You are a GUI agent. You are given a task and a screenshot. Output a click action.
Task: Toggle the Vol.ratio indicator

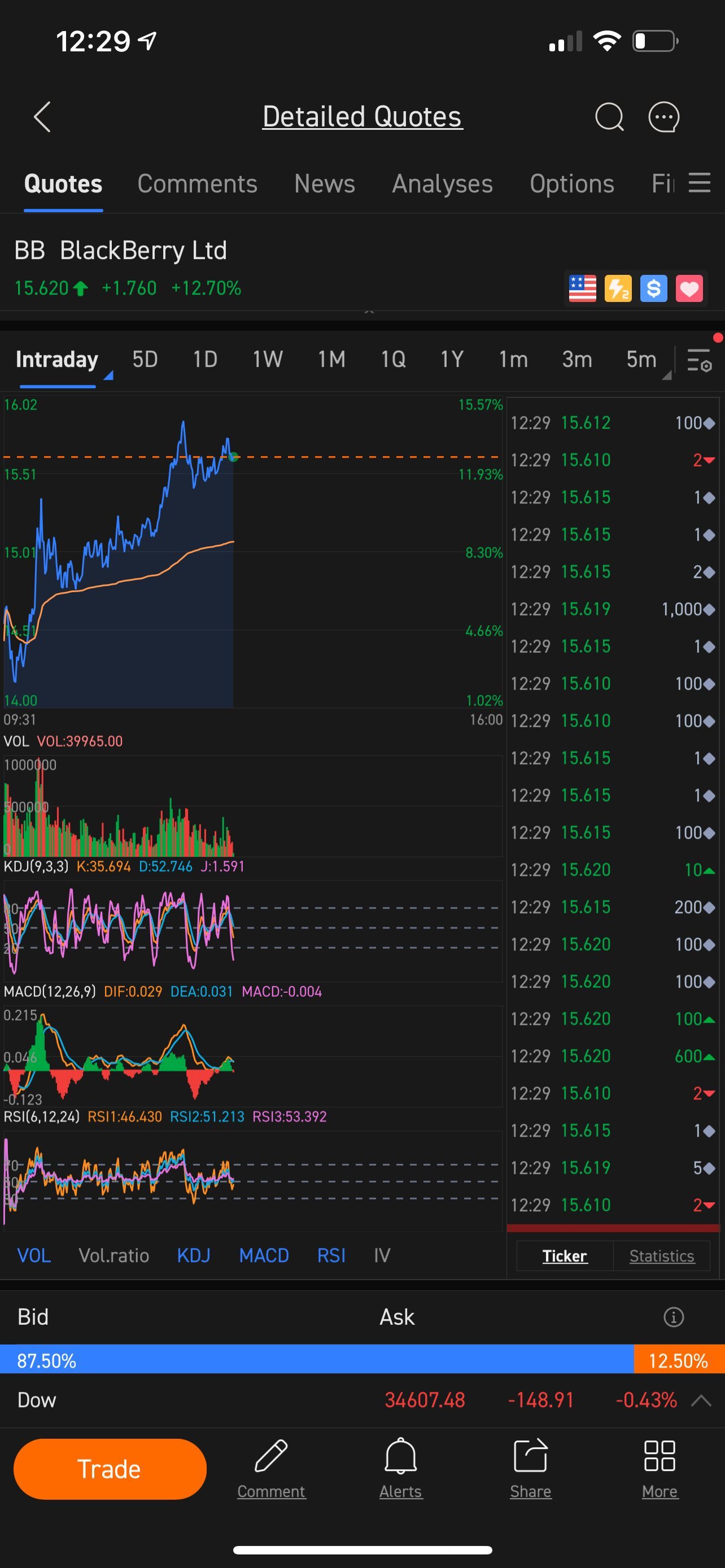pos(114,1255)
